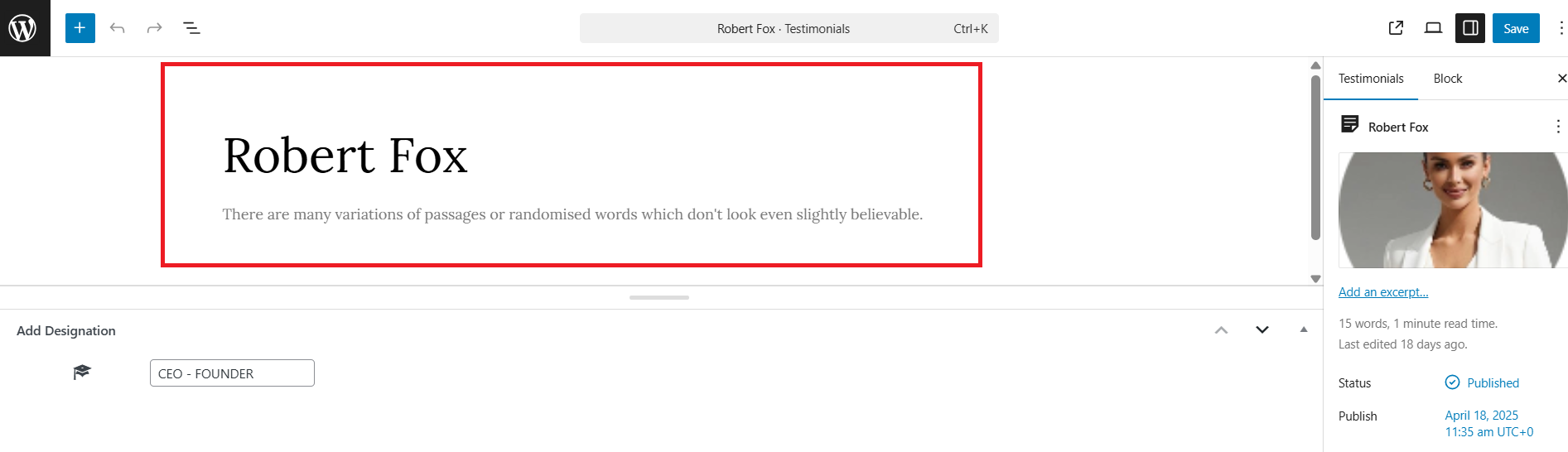Open the view testimonial external link icon
Viewport: 1568px width, 452px height.
tap(1396, 28)
